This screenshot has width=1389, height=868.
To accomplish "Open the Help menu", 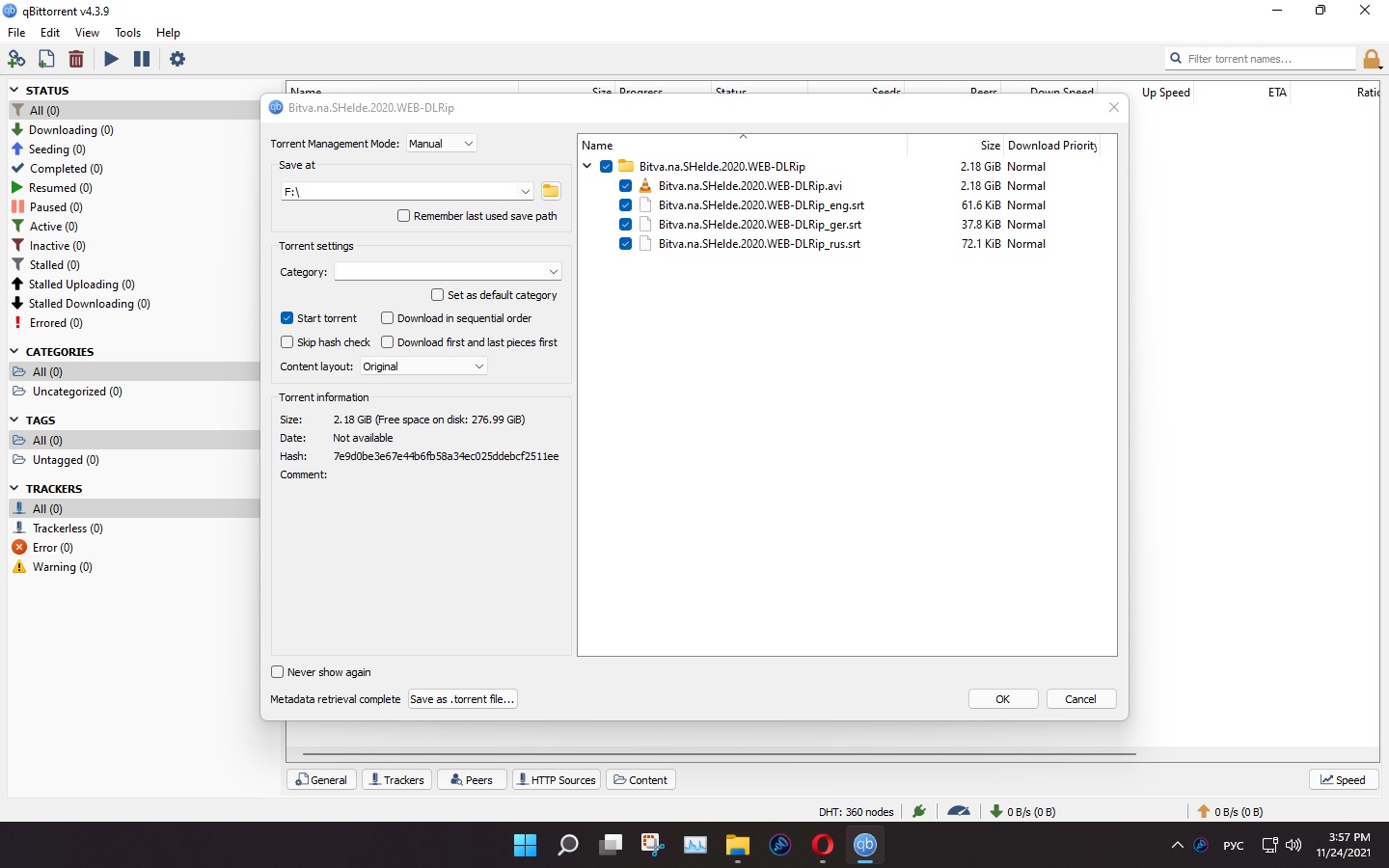I will tap(168, 33).
